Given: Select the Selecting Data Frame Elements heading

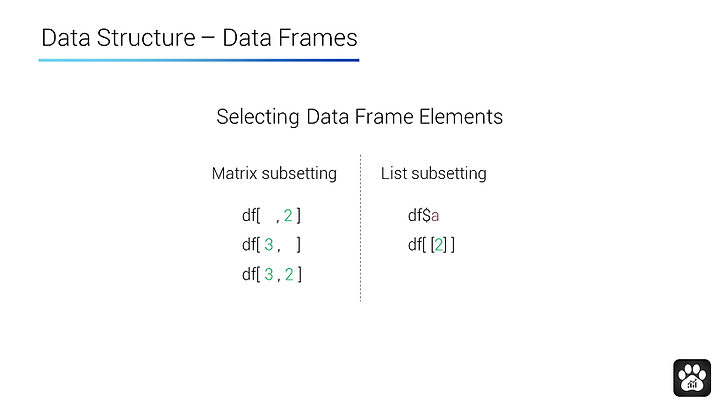Looking at the screenshot, I should (360, 117).
